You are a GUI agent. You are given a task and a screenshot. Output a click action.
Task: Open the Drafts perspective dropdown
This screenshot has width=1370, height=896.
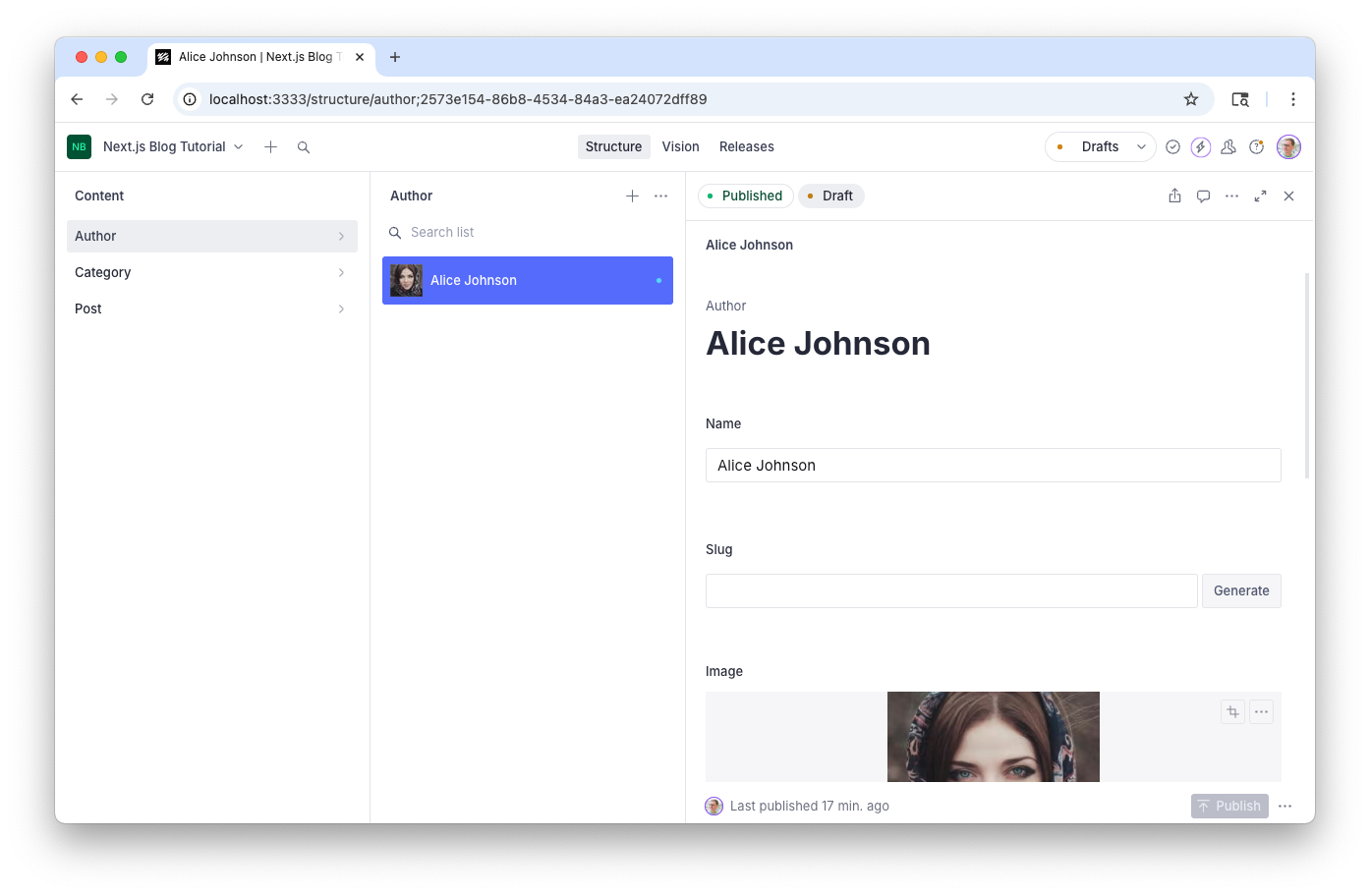pyautogui.click(x=1100, y=146)
